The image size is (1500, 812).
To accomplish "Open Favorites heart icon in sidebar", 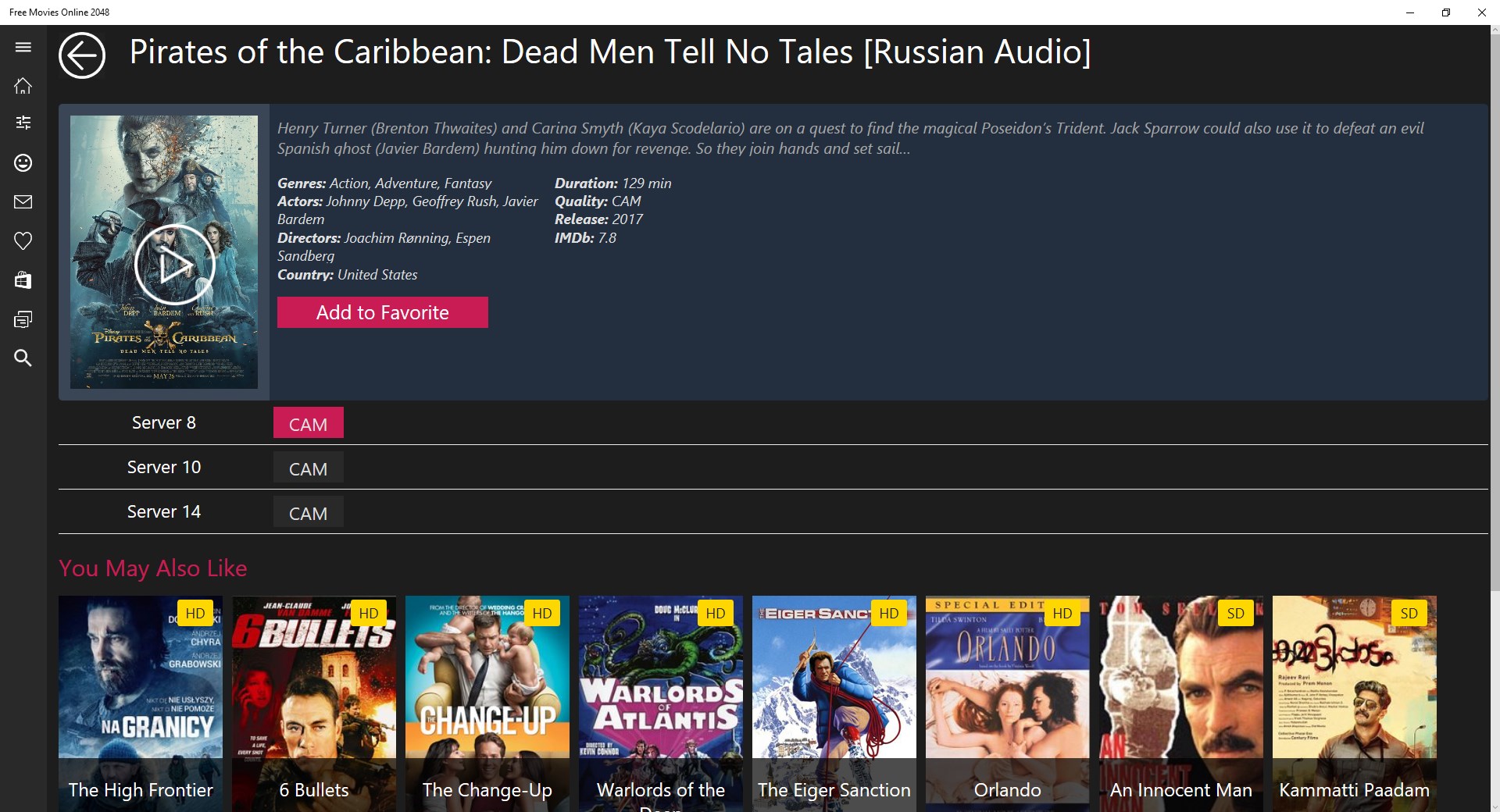I will [x=23, y=241].
